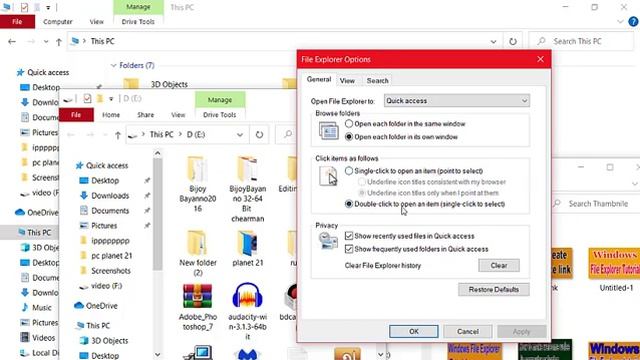Open quick access toolbar dropdown in D (E:) window
The width and height of the screenshot is (640, 360).
pos(111,99)
